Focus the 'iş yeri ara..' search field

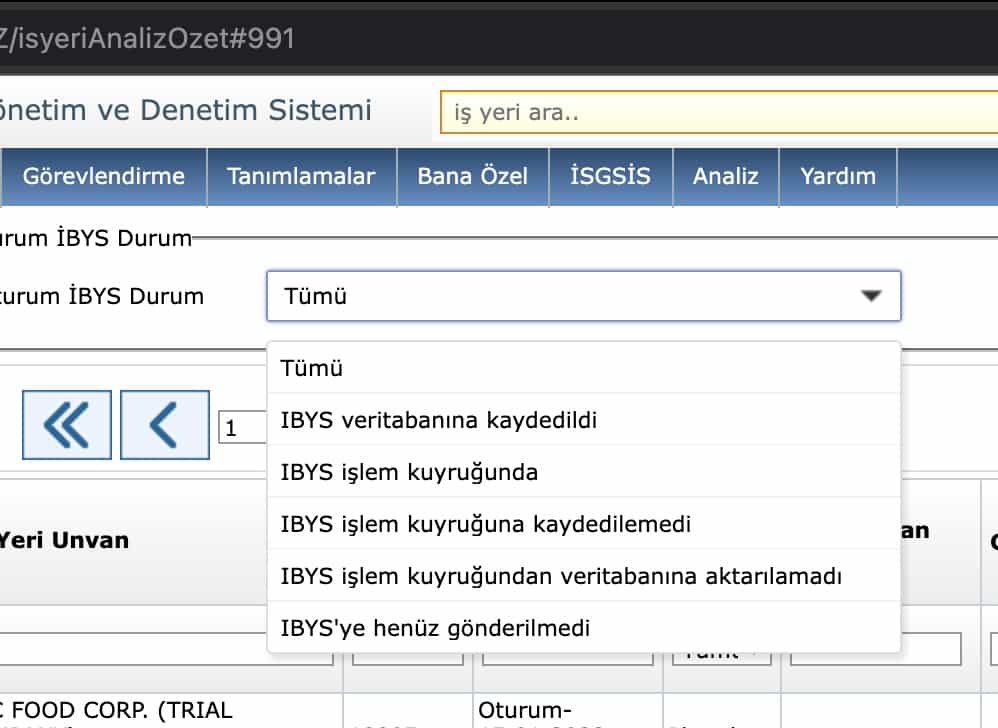pyautogui.click(x=718, y=113)
